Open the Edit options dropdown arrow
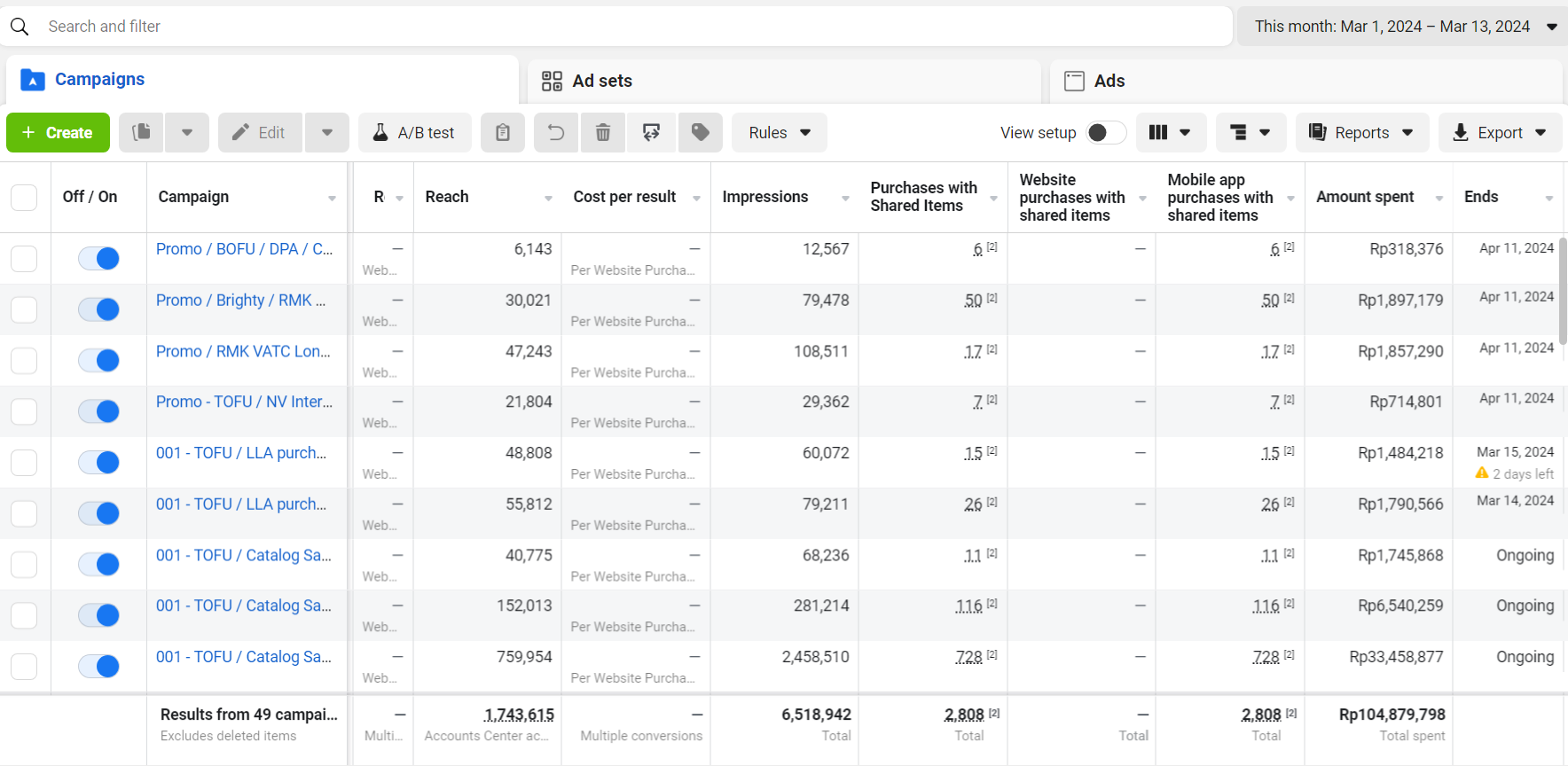Screen dimensions: 1568x766 point(327,133)
